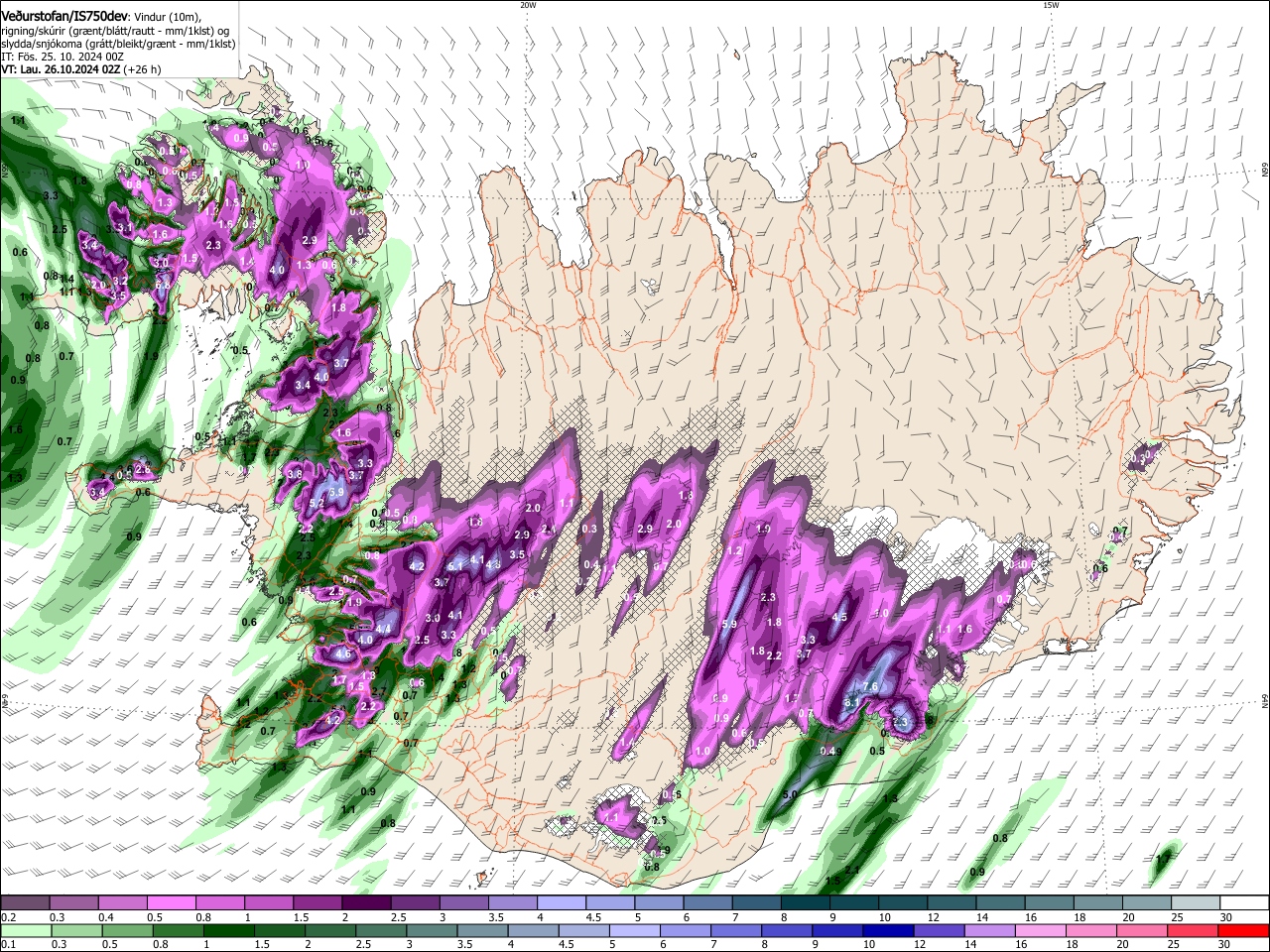Select the darkest green 1 rain scale swatch

coord(228,930)
